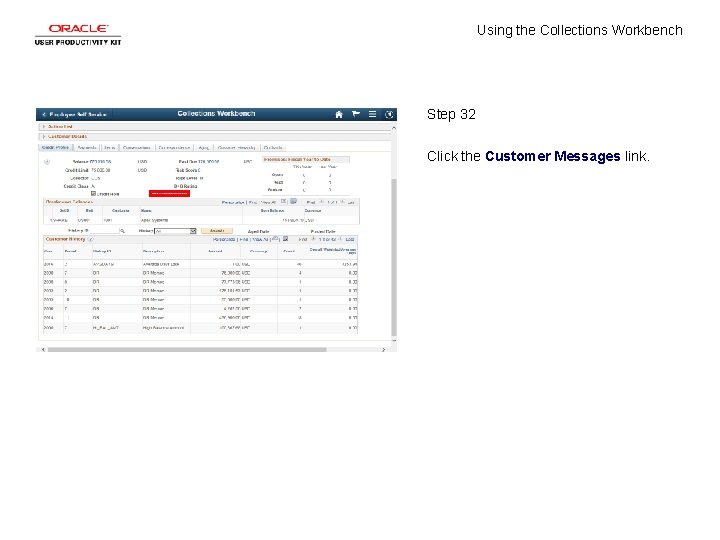Toggle the Credit Hold checkbox
720x540 pixels.
(93, 194)
